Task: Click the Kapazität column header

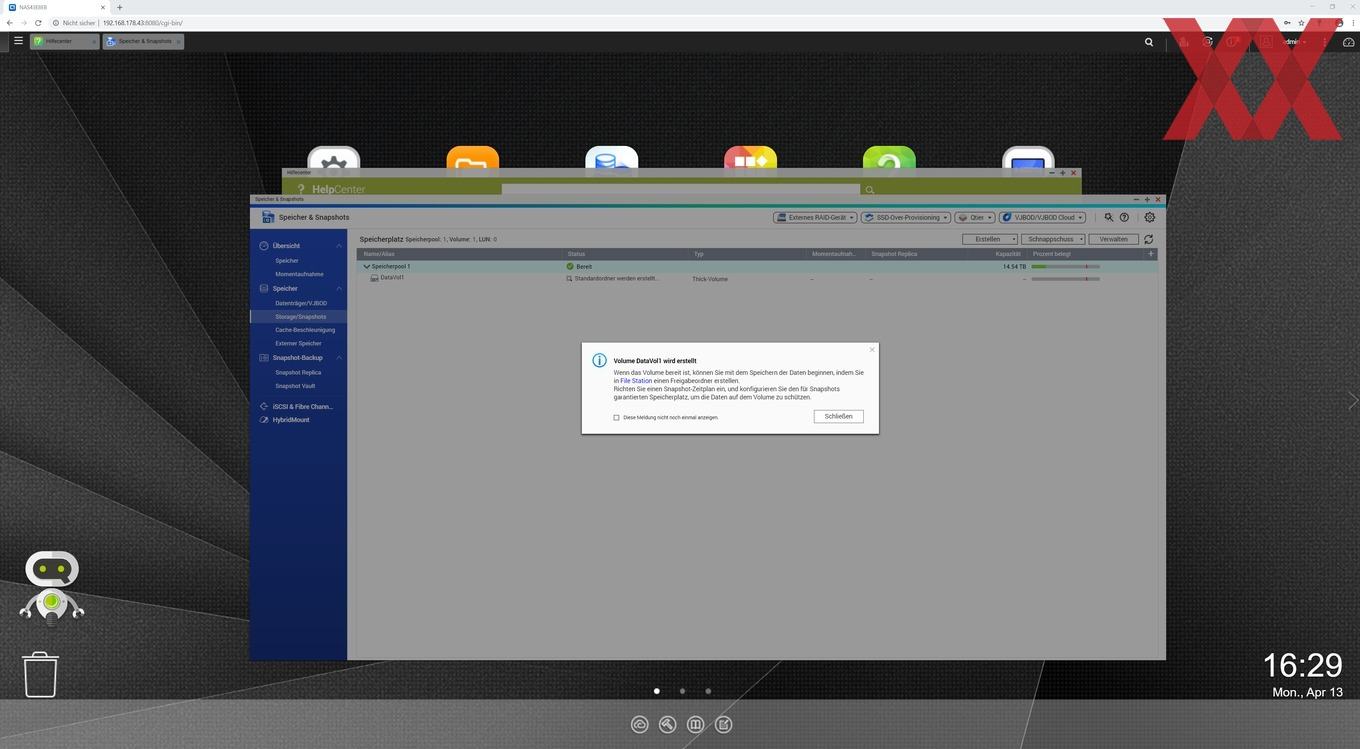Action: pos(1008,254)
